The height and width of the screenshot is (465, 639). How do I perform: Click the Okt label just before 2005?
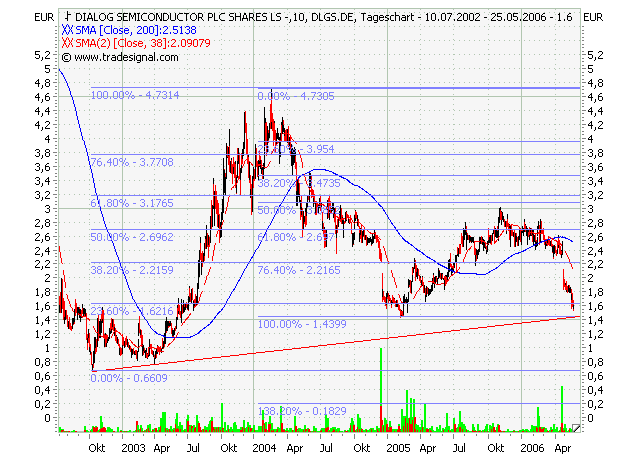tap(362, 448)
